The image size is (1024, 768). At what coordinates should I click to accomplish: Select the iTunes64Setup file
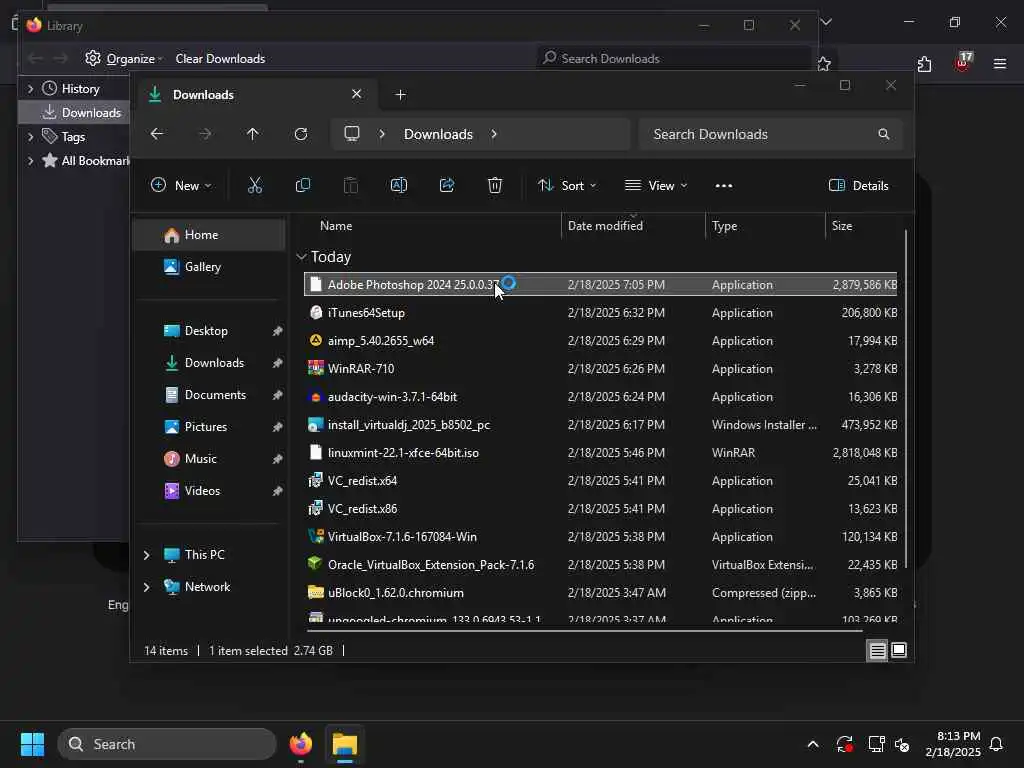coord(600,313)
